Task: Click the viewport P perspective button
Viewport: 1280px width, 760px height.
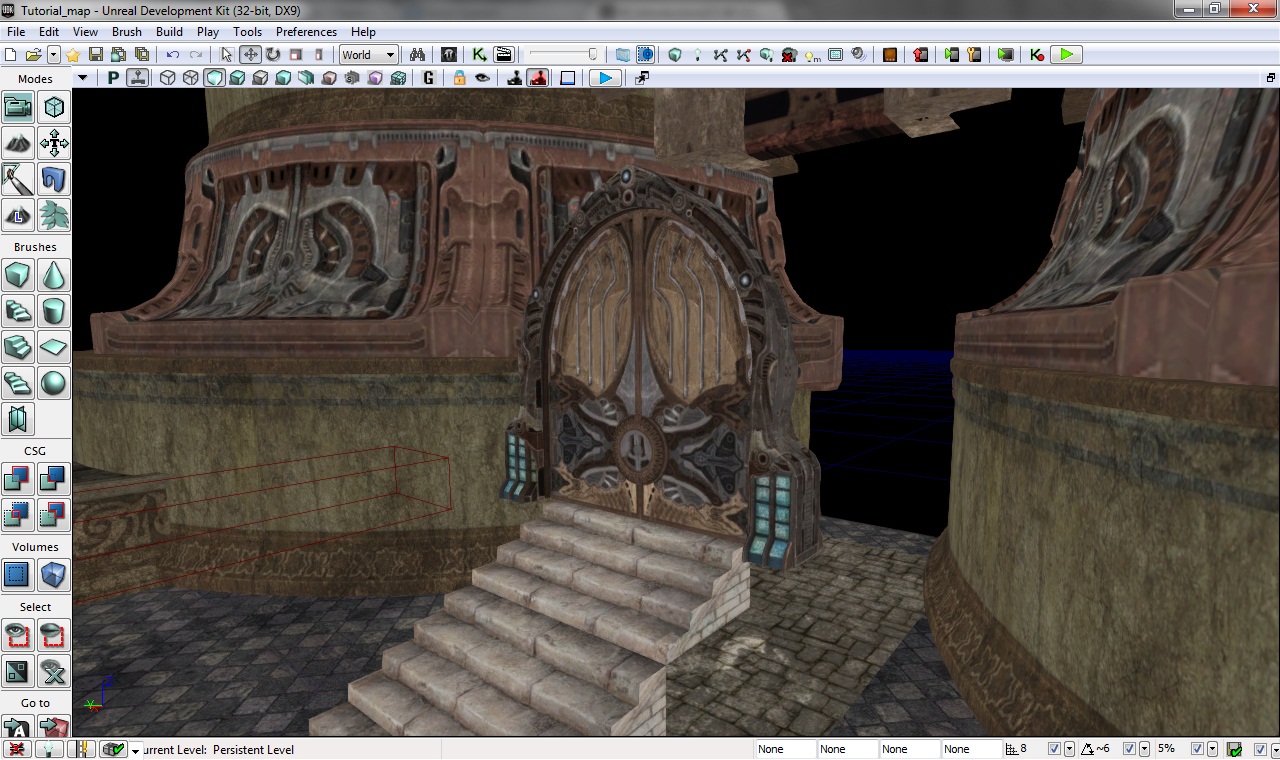Action: point(114,78)
